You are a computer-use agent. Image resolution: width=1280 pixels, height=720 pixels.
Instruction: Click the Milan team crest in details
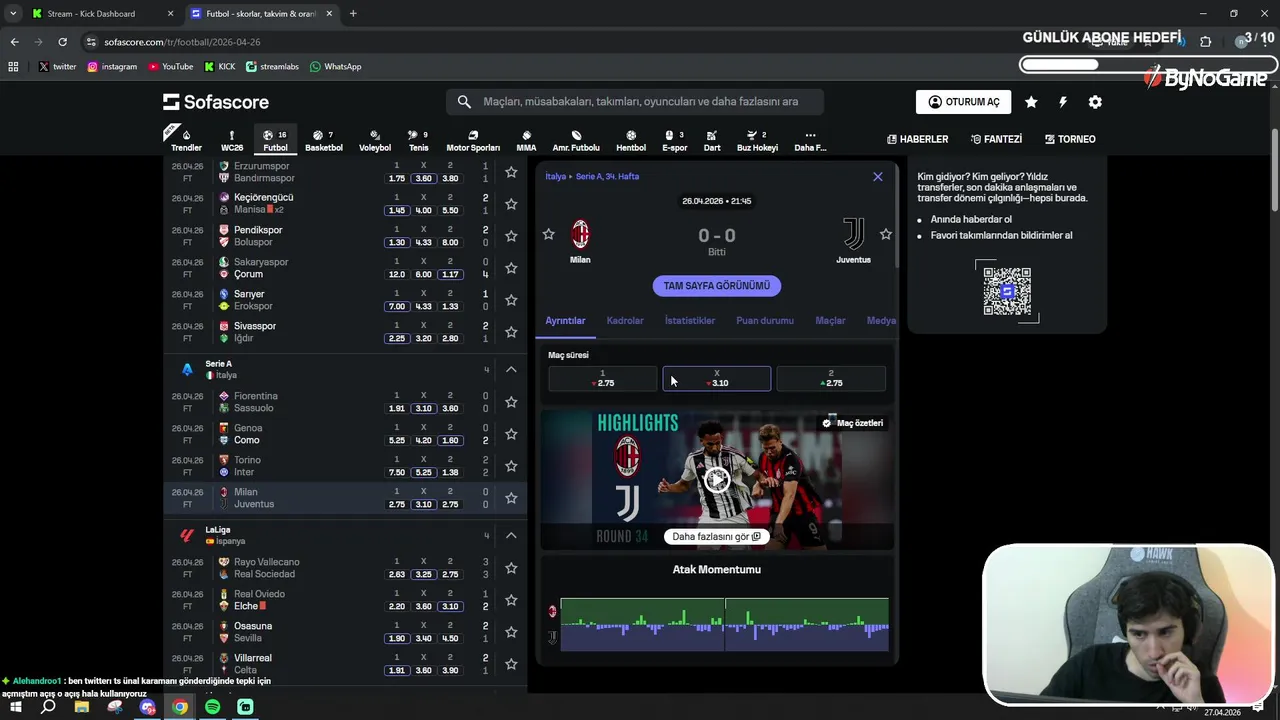click(x=580, y=235)
